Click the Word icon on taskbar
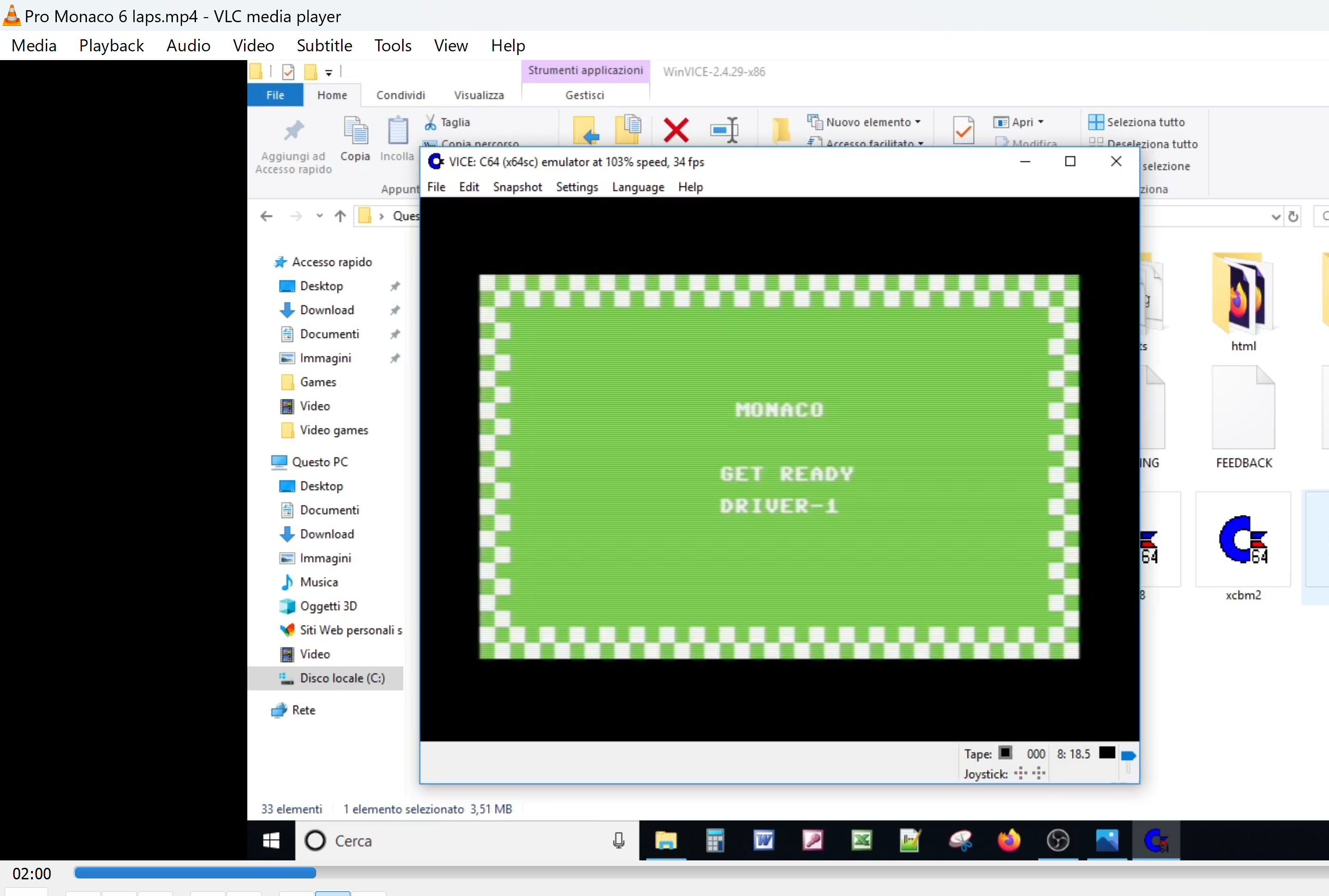 pos(764,841)
